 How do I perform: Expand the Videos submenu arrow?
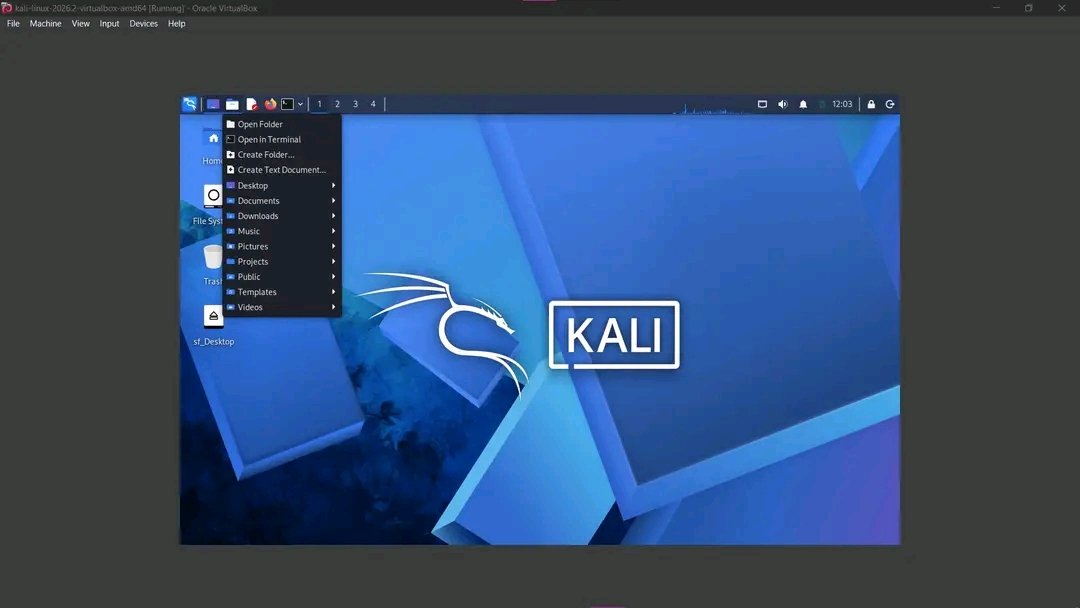pyautogui.click(x=333, y=307)
